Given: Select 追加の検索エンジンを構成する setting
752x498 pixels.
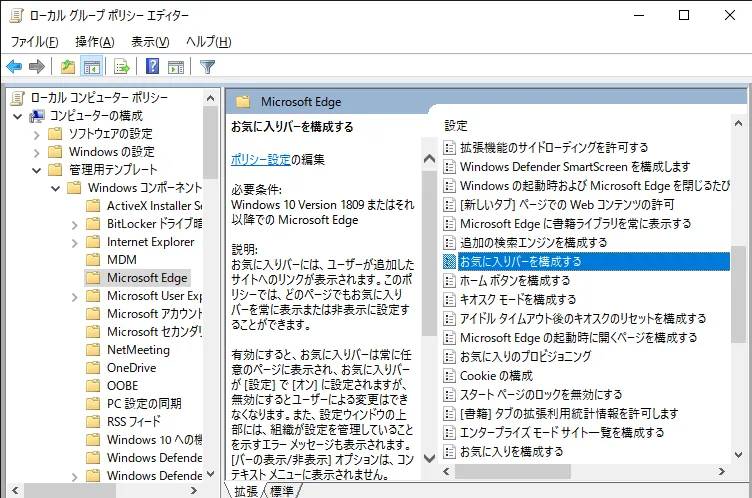Looking at the screenshot, I should pyautogui.click(x=533, y=243).
